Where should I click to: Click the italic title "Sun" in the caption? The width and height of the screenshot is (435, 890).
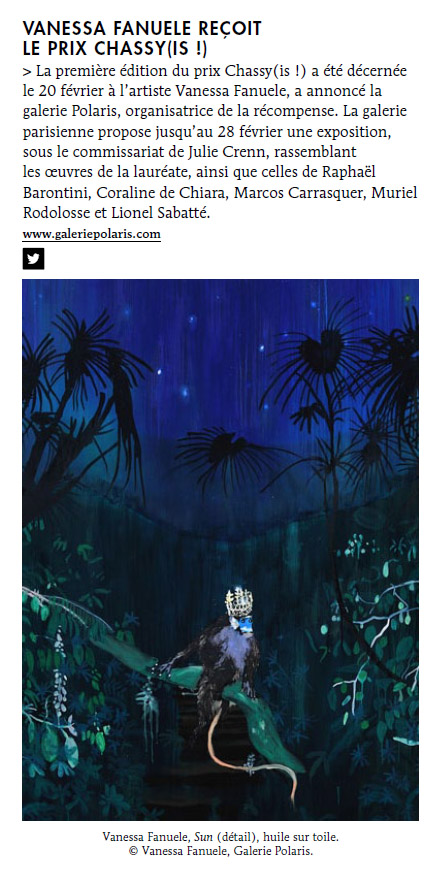tap(203, 837)
